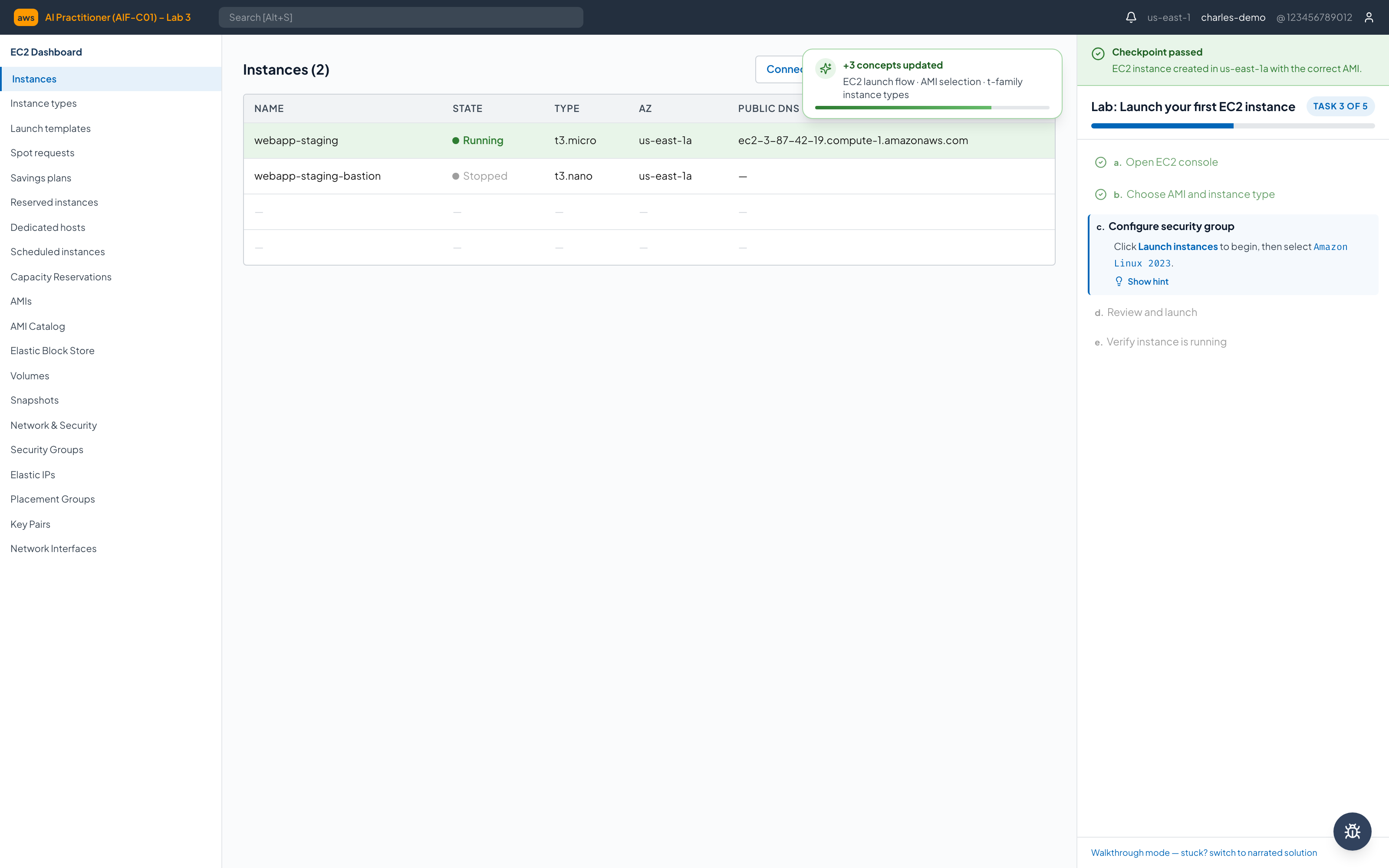Switch to narrated solution walkthrough link
The width and height of the screenshot is (1389, 868).
point(1204,852)
